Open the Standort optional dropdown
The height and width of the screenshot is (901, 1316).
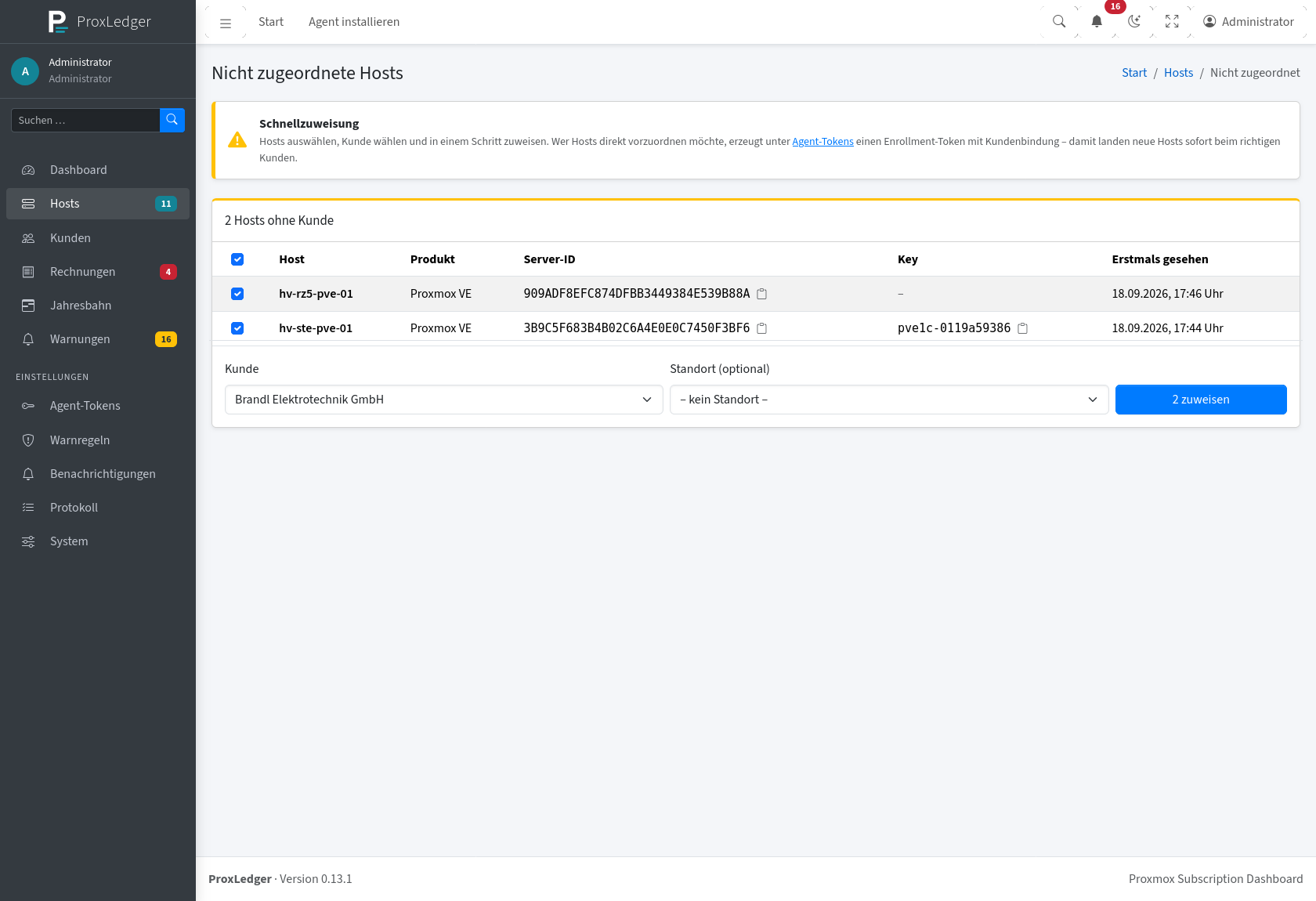click(889, 400)
